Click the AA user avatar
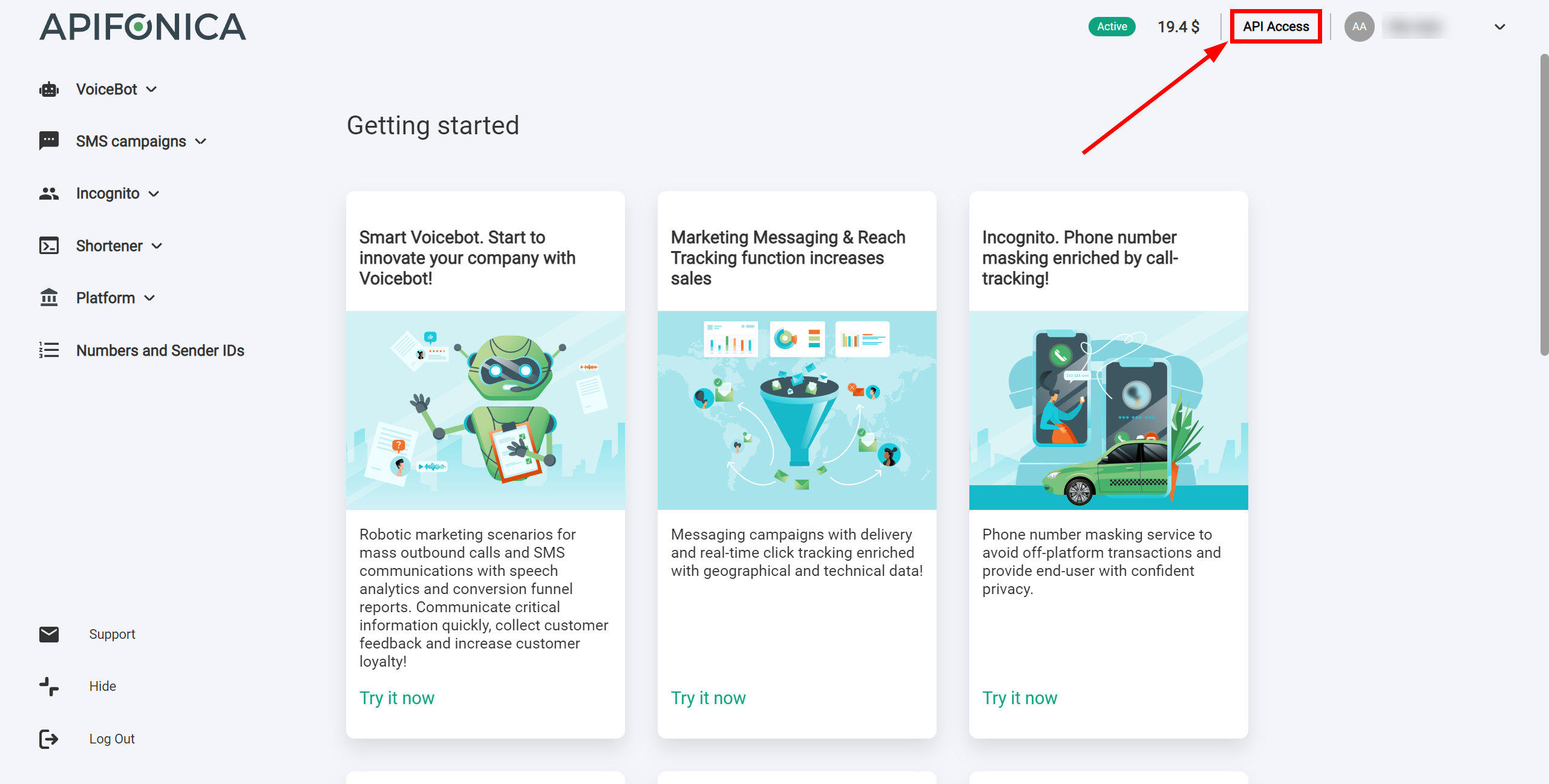This screenshot has height=784, width=1549. click(x=1359, y=27)
